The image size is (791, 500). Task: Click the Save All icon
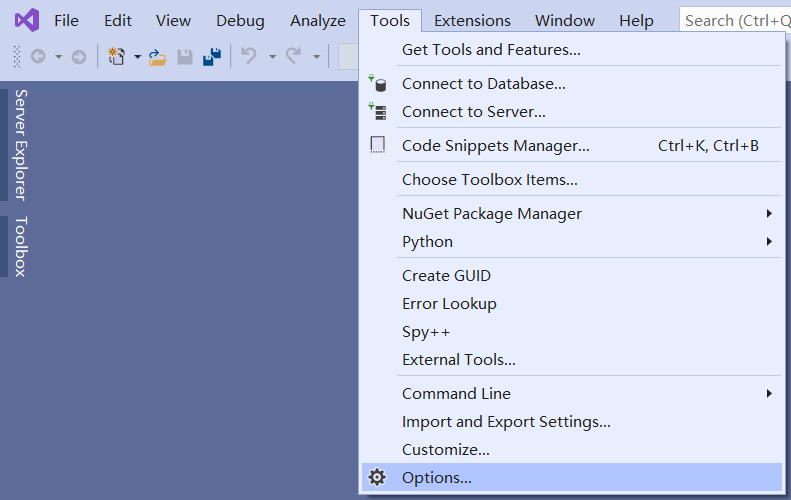(x=212, y=57)
